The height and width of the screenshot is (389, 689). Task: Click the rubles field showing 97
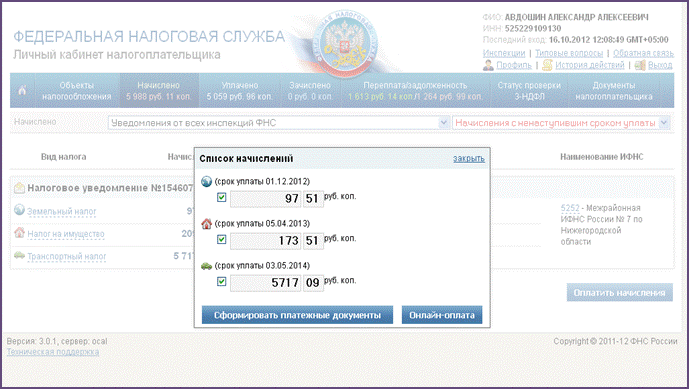pos(265,199)
